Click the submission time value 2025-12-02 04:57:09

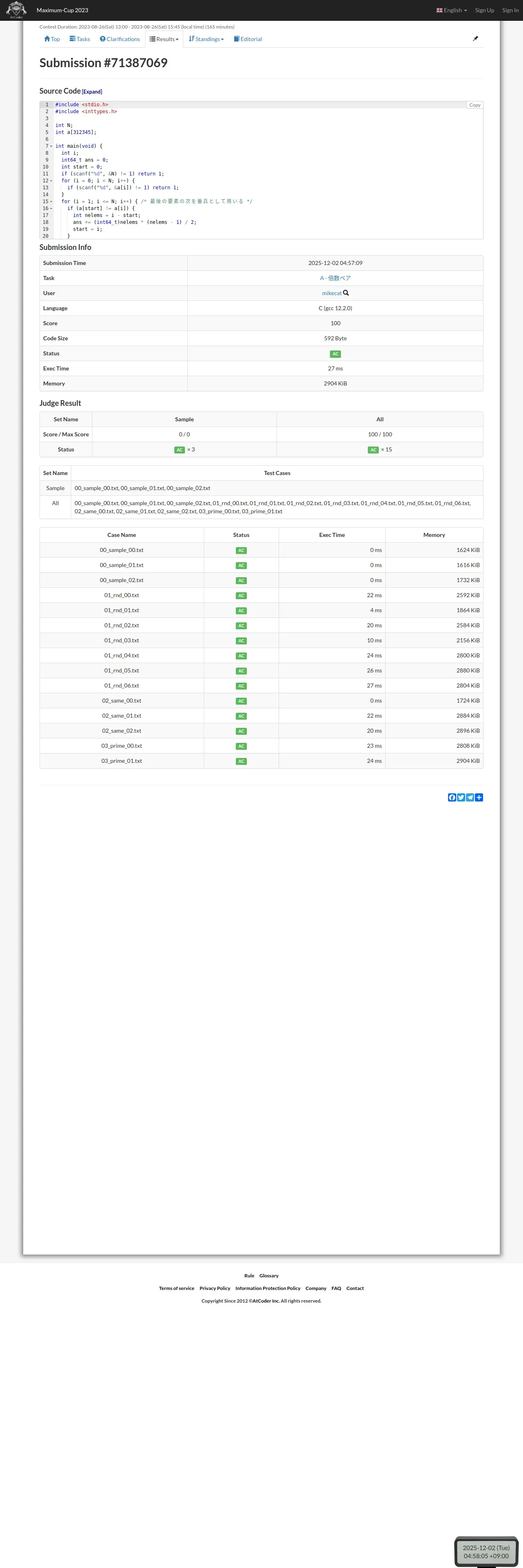[336, 263]
